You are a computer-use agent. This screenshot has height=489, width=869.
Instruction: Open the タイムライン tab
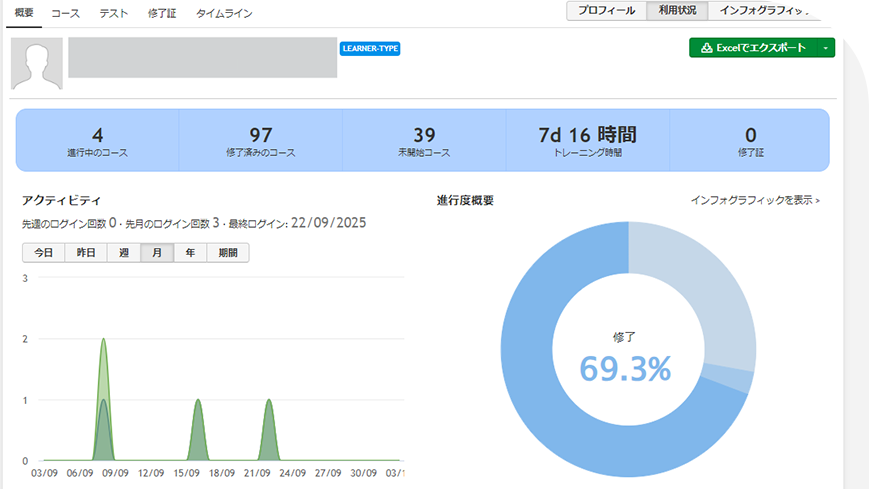pos(224,13)
